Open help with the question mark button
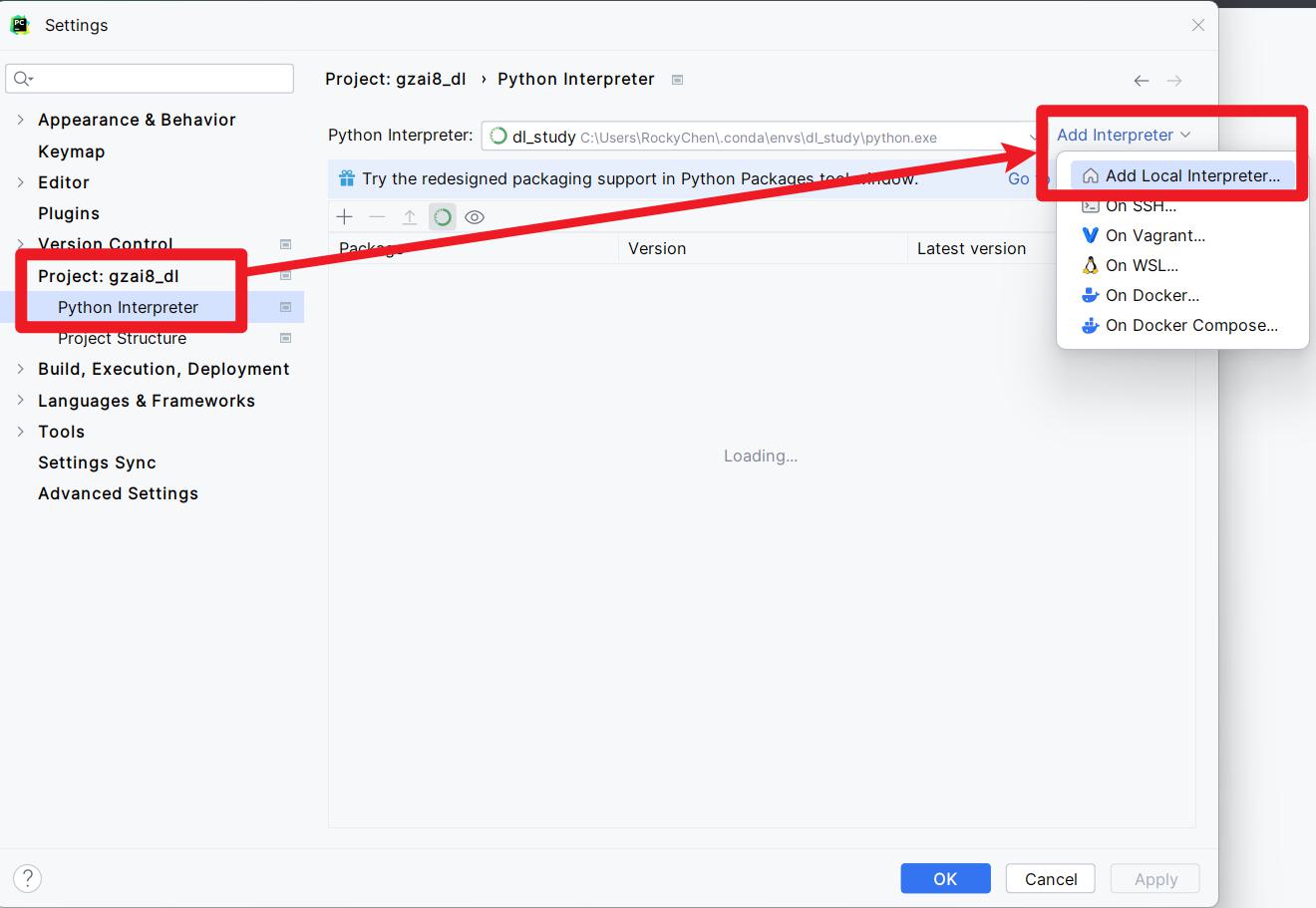 [x=28, y=878]
